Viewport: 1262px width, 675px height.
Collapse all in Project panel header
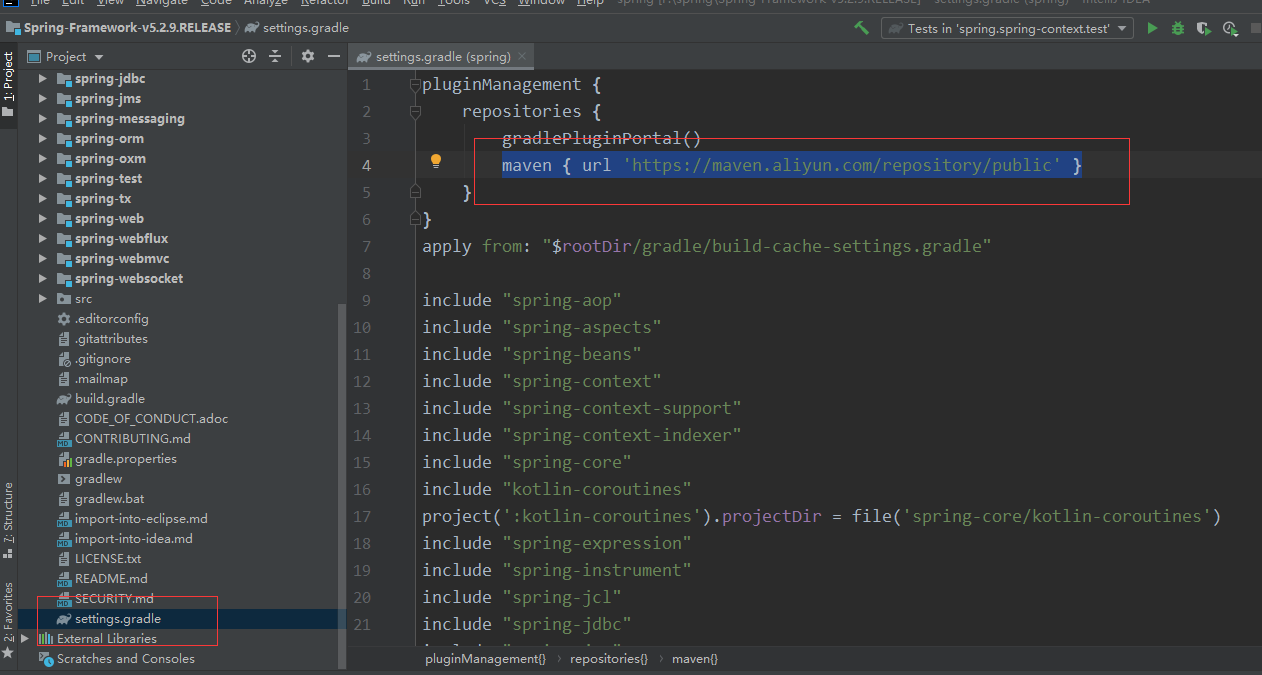click(275, 57)
